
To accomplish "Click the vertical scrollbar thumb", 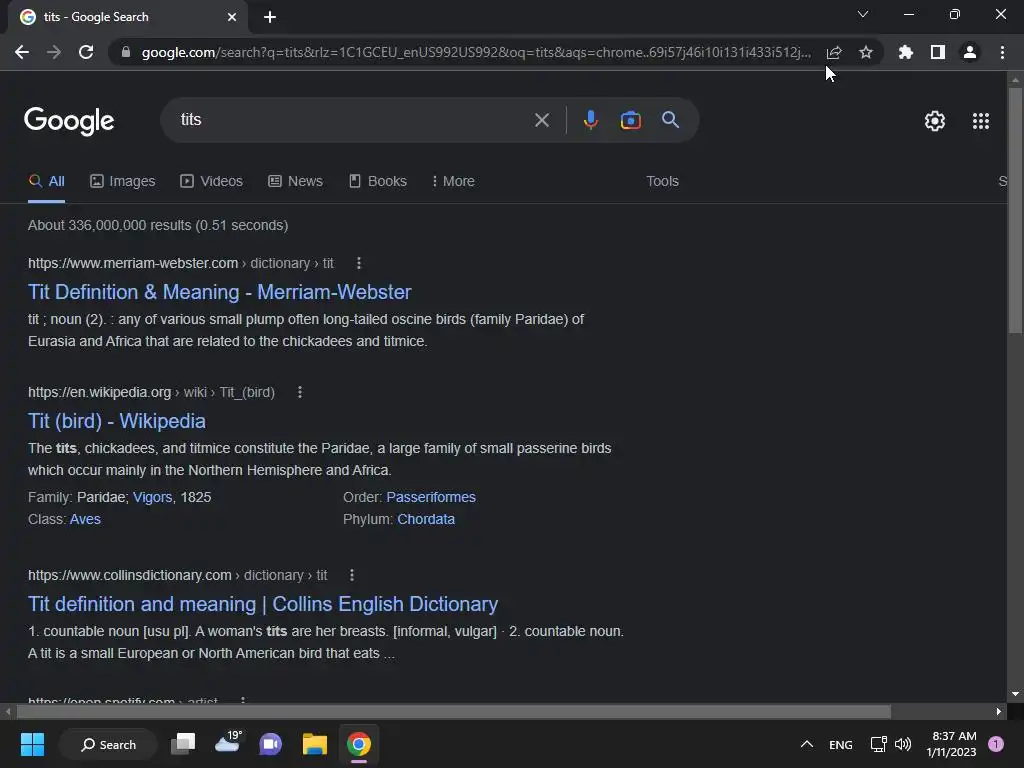I will [x=1014, y=210].
